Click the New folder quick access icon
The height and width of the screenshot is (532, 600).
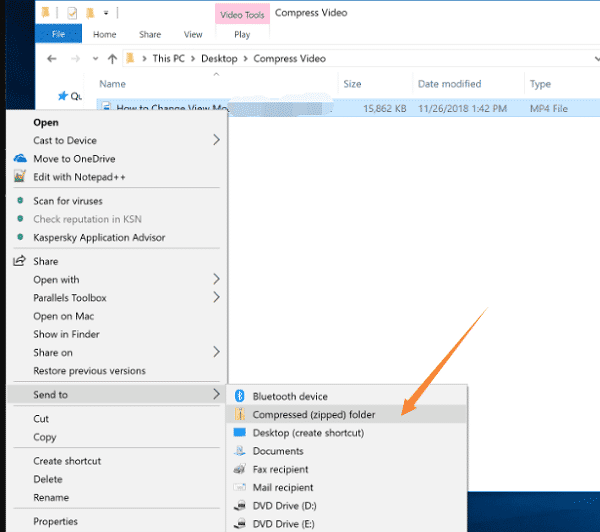(x=90, y=13)
